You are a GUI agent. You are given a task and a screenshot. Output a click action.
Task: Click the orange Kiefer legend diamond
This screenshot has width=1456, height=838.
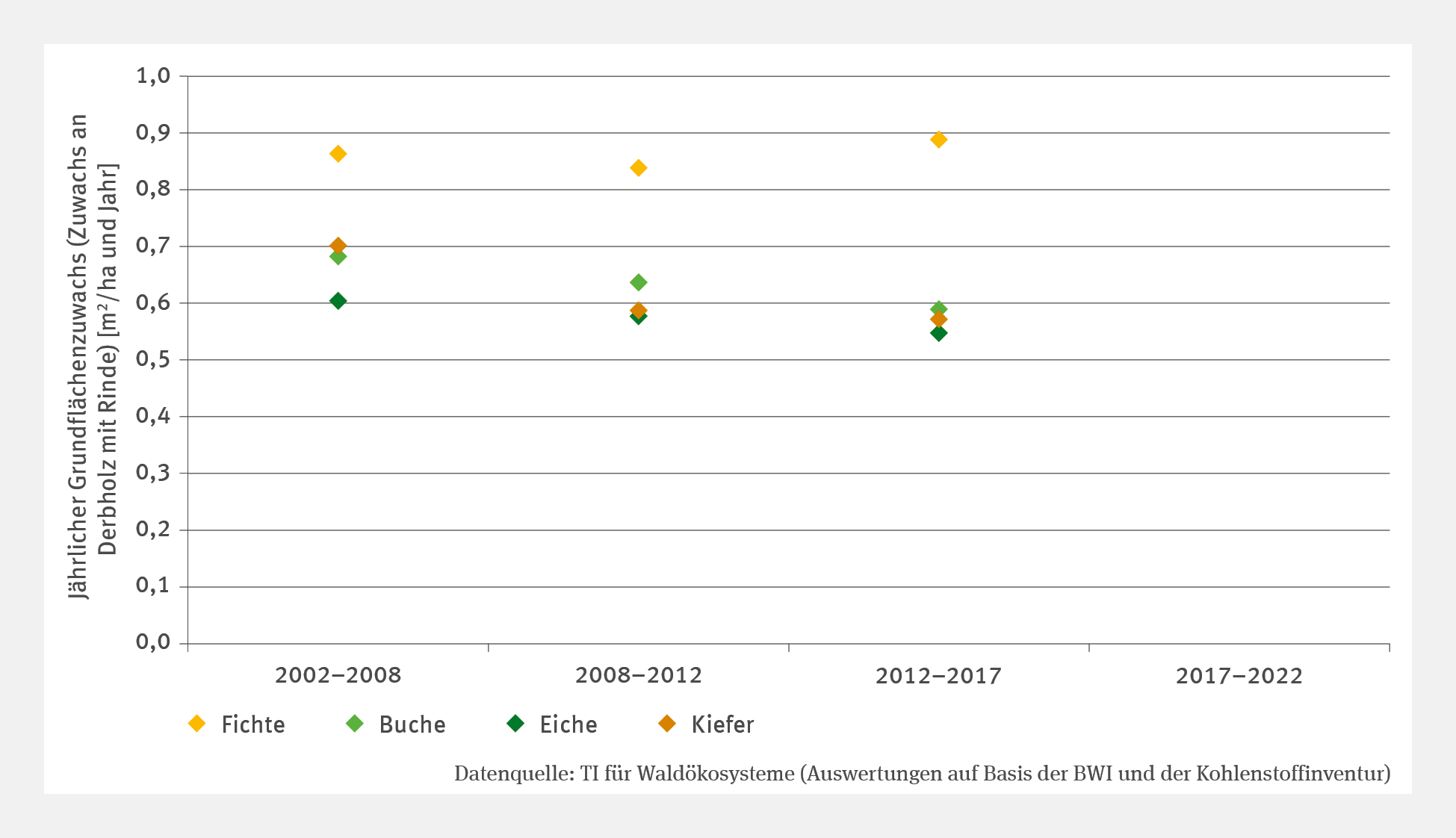point(667,724)
